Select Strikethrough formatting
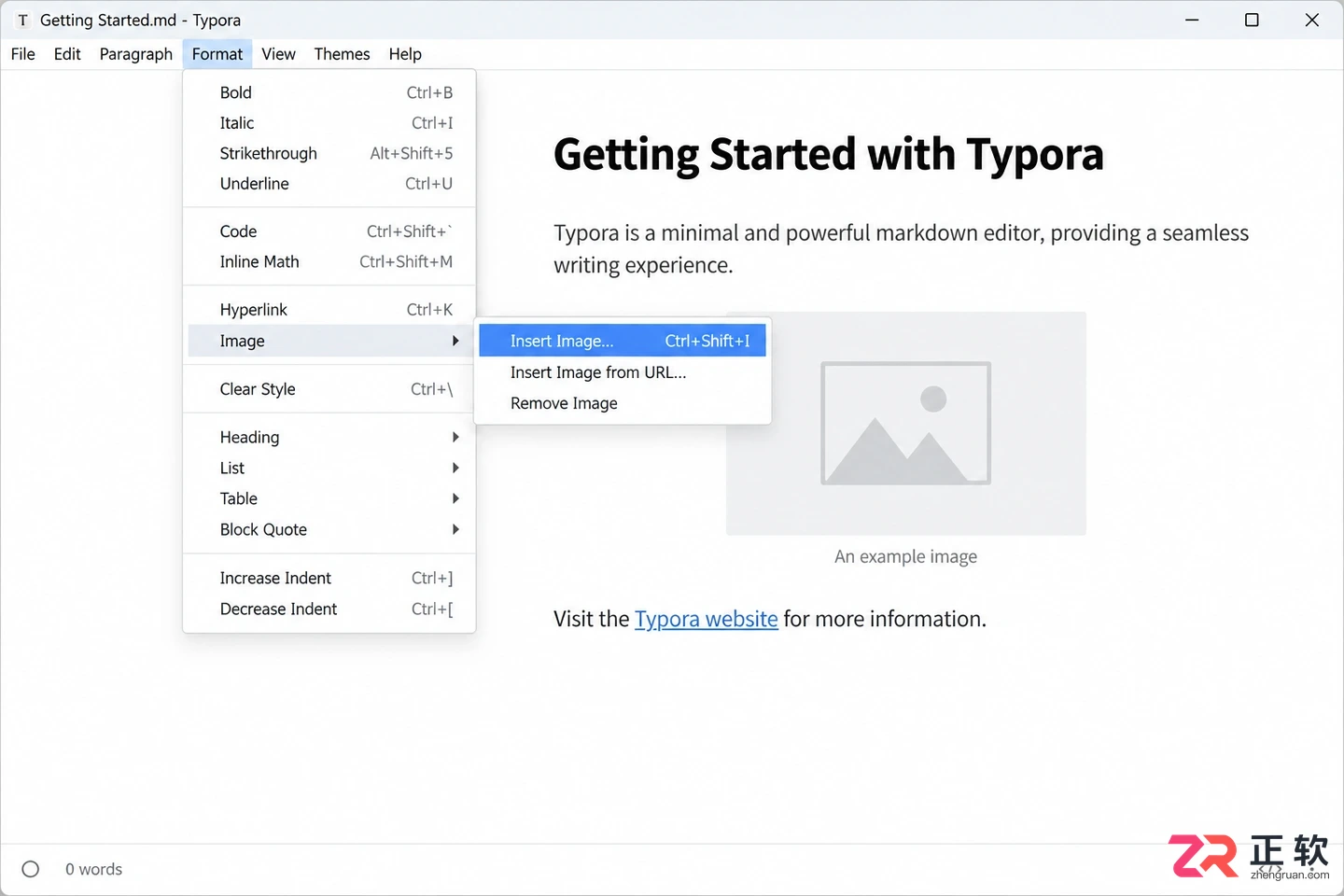 329,153
